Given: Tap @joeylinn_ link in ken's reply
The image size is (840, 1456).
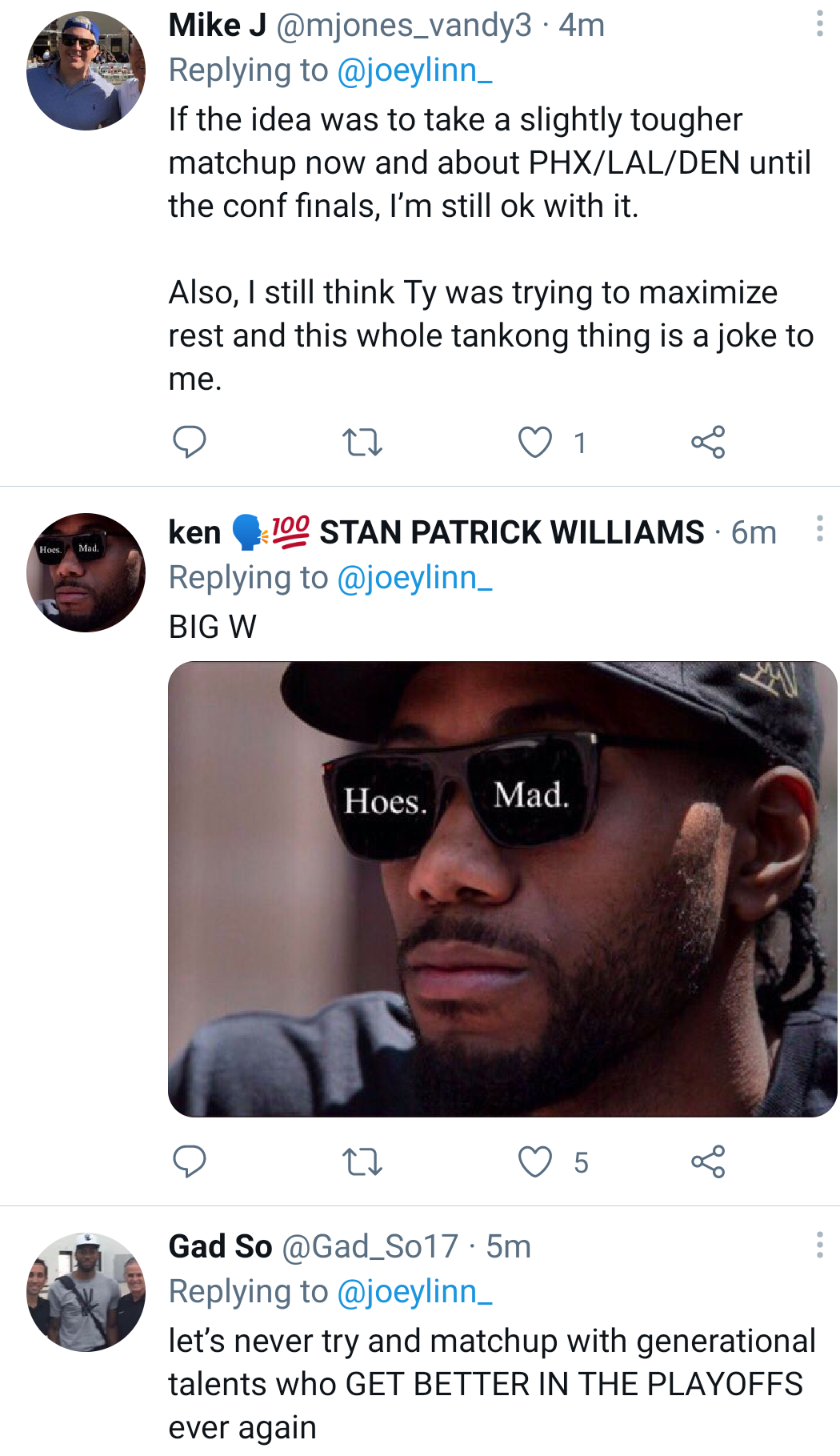Looking at the screenshot, I should tap(414, 577).
